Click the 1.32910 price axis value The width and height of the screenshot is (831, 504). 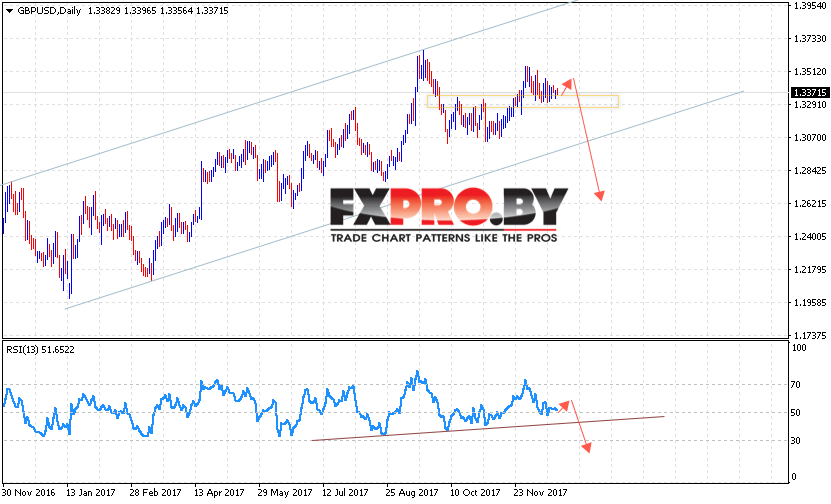[x=810, y=104]
